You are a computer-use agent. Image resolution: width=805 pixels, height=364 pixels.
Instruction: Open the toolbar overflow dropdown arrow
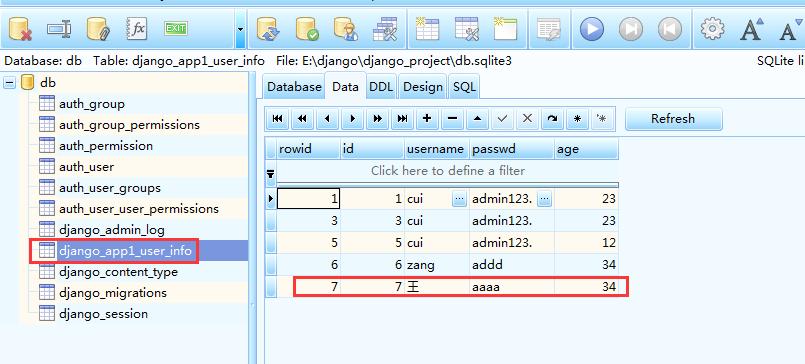pos(240,29)
